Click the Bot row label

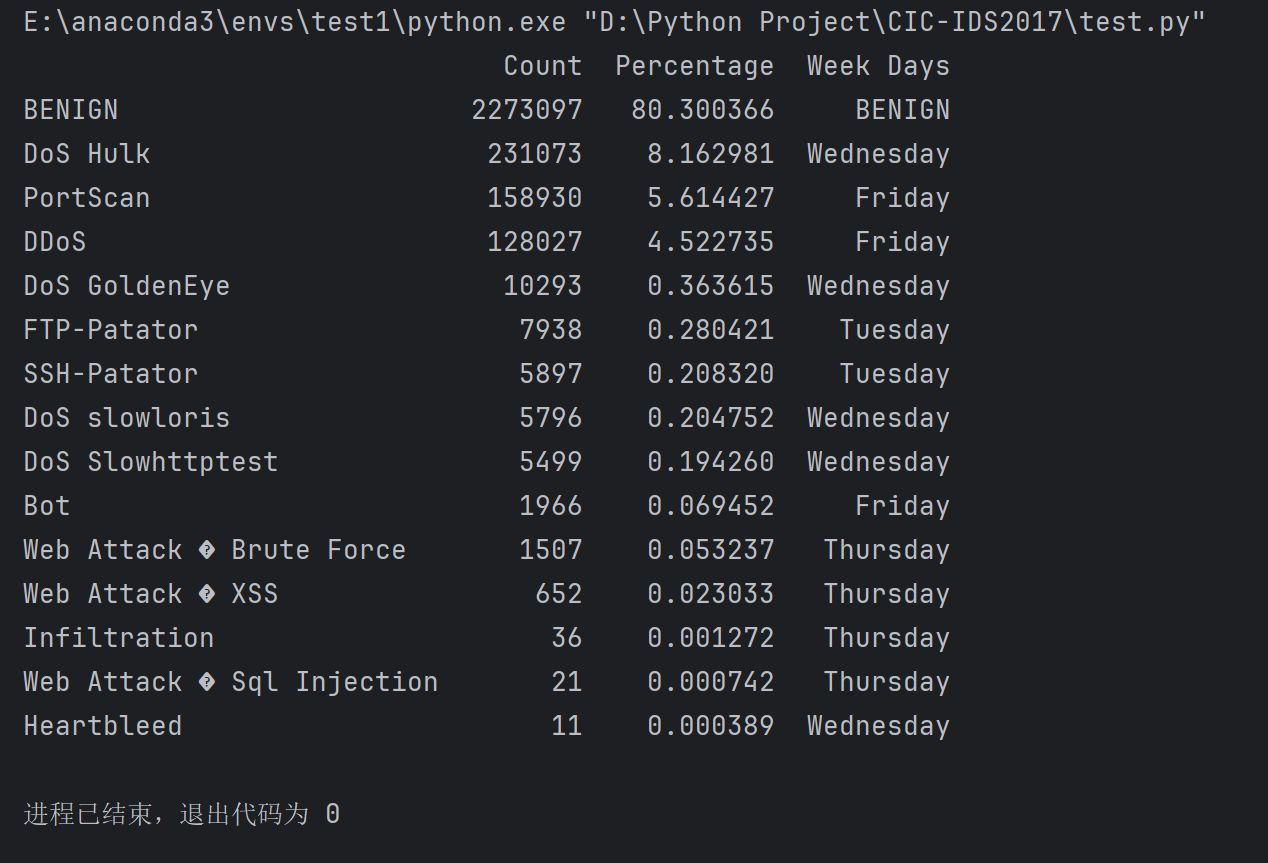pyautogui.click(x=47, y=506)
